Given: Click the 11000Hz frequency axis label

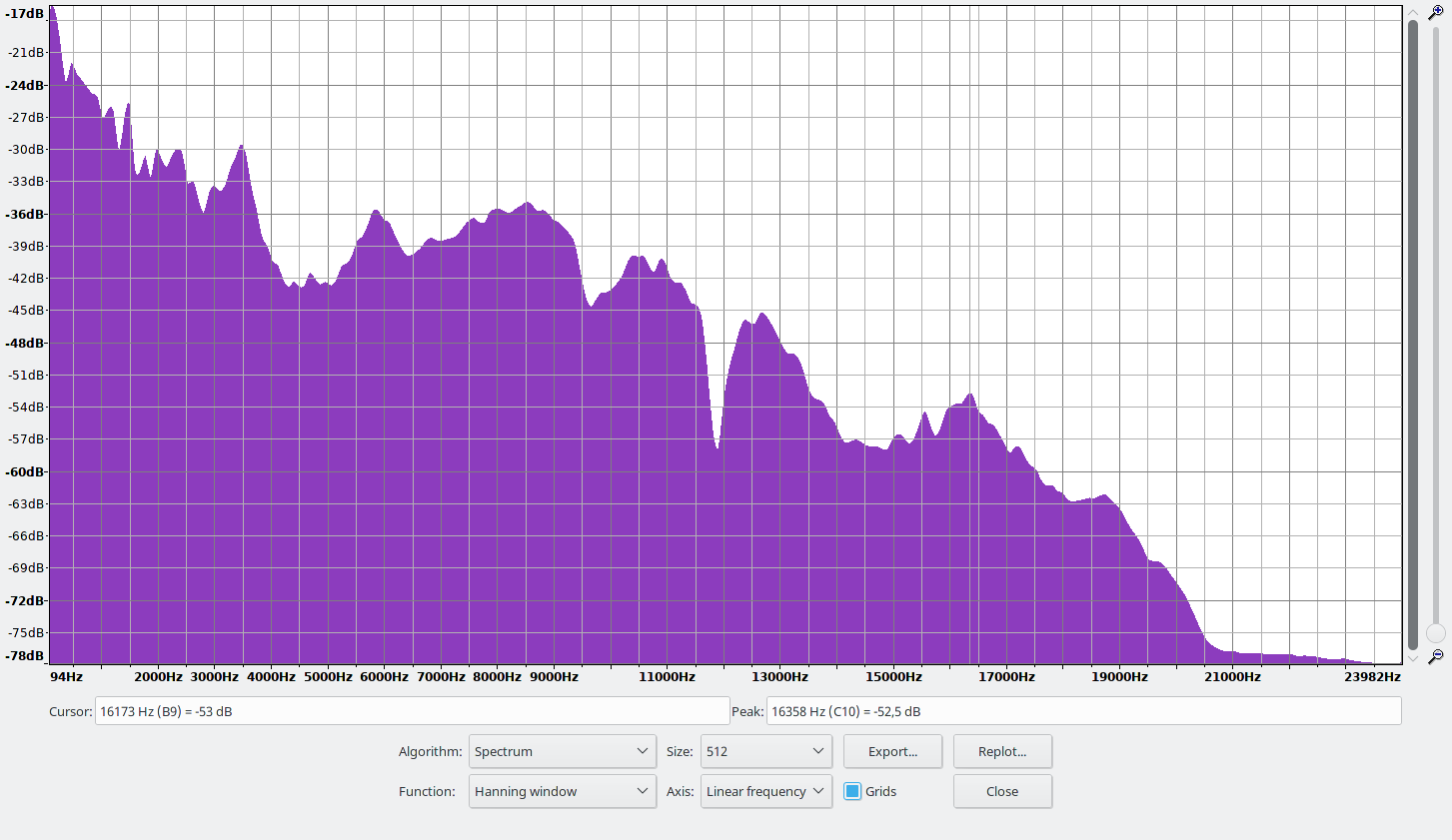Looking at the screenshot, I should pos(668,676).
